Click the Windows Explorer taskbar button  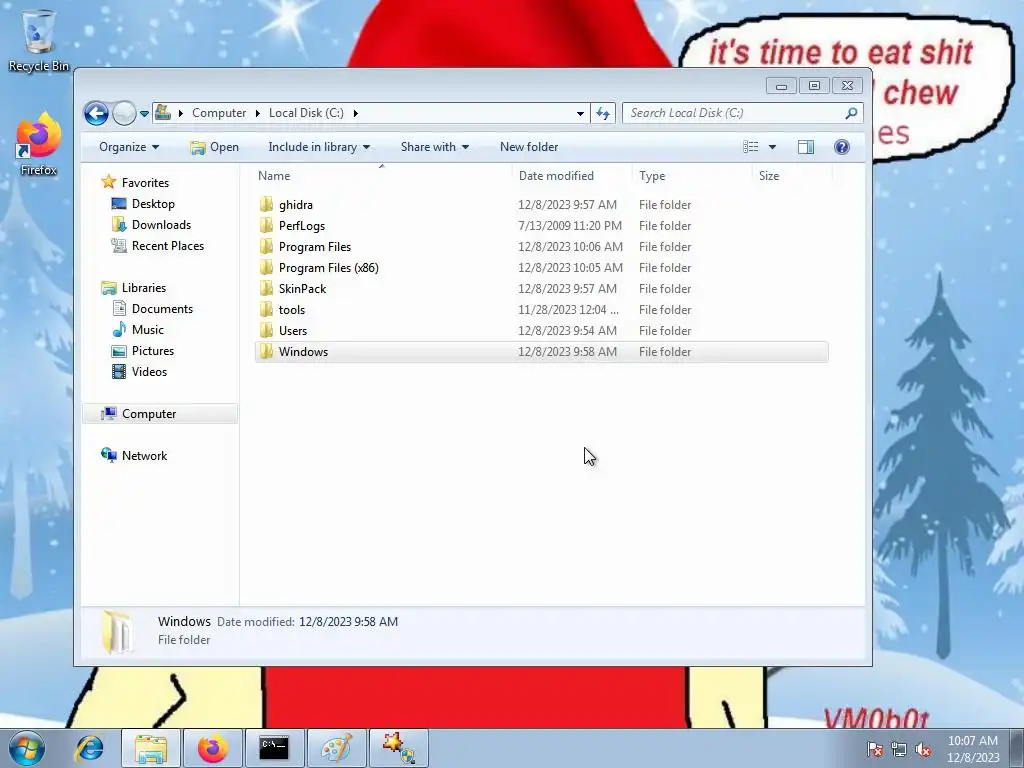pyautogui.click(x=151, y=748)
